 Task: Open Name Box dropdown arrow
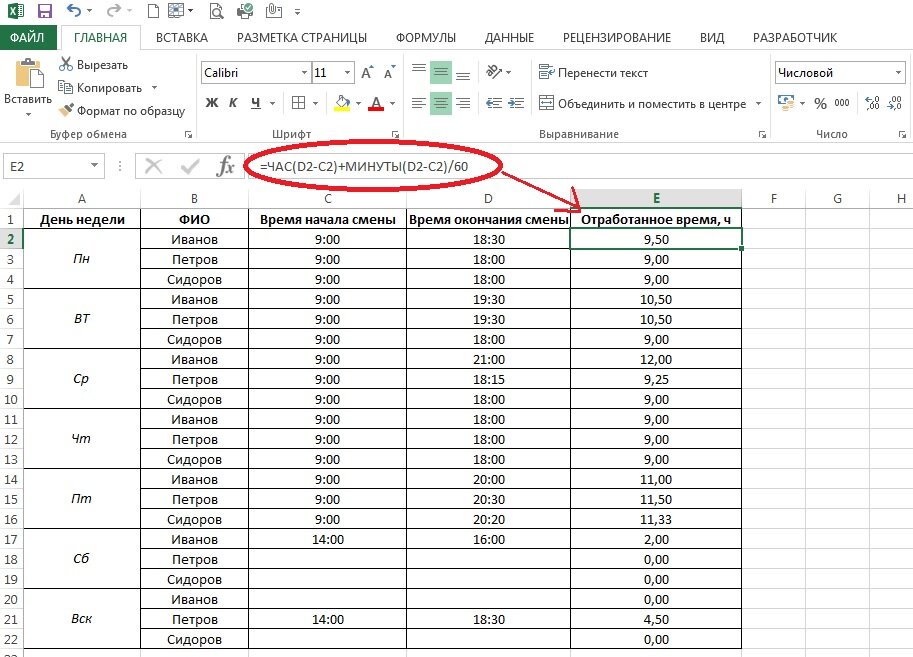point(94,166)
